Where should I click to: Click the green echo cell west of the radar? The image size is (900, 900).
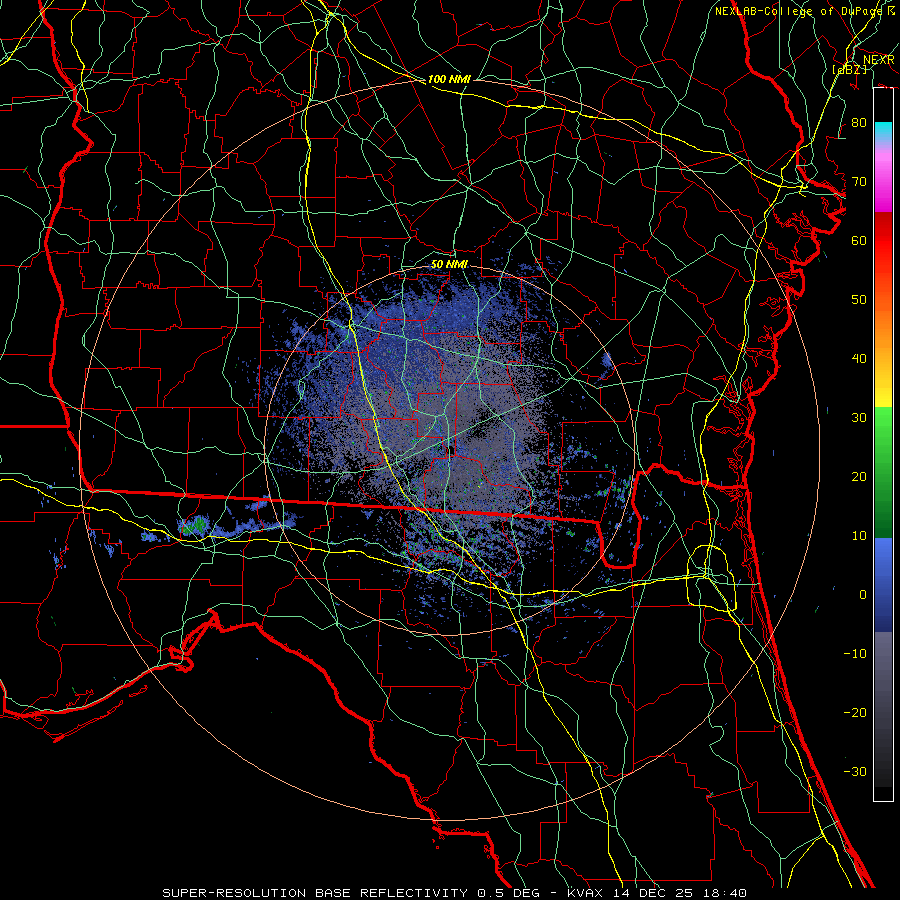195,526
